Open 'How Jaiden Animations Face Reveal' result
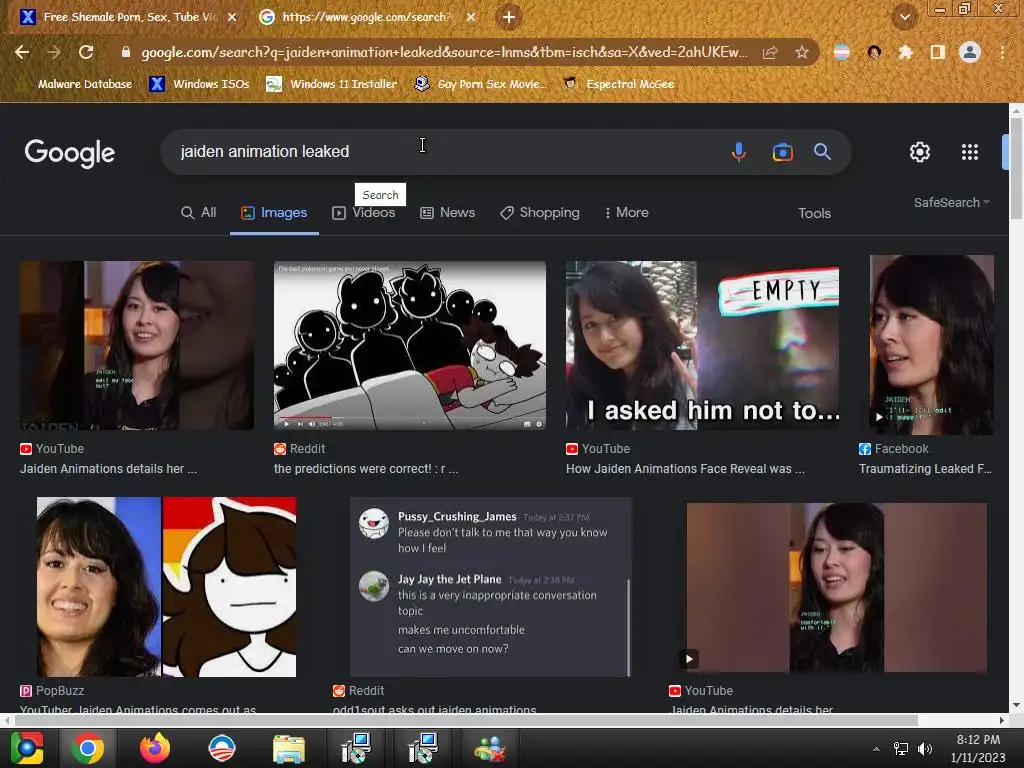This screenshot has width=1024, height=768. [x=685, y=469]
